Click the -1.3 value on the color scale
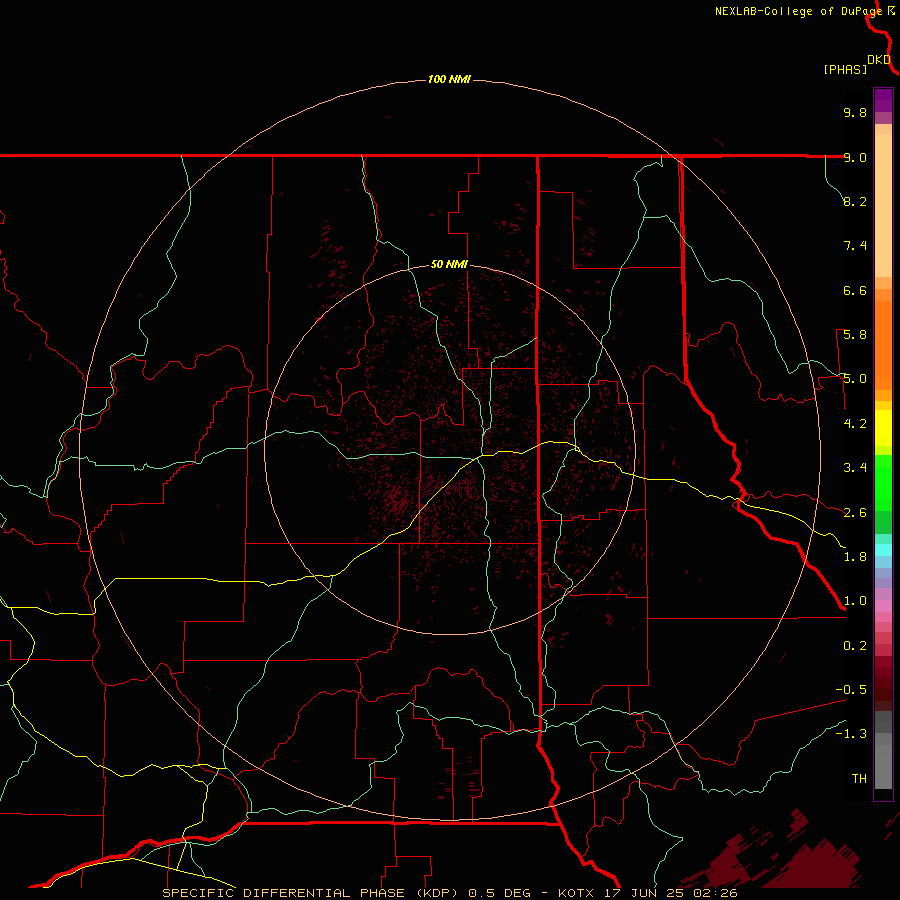 click(851, 734)
